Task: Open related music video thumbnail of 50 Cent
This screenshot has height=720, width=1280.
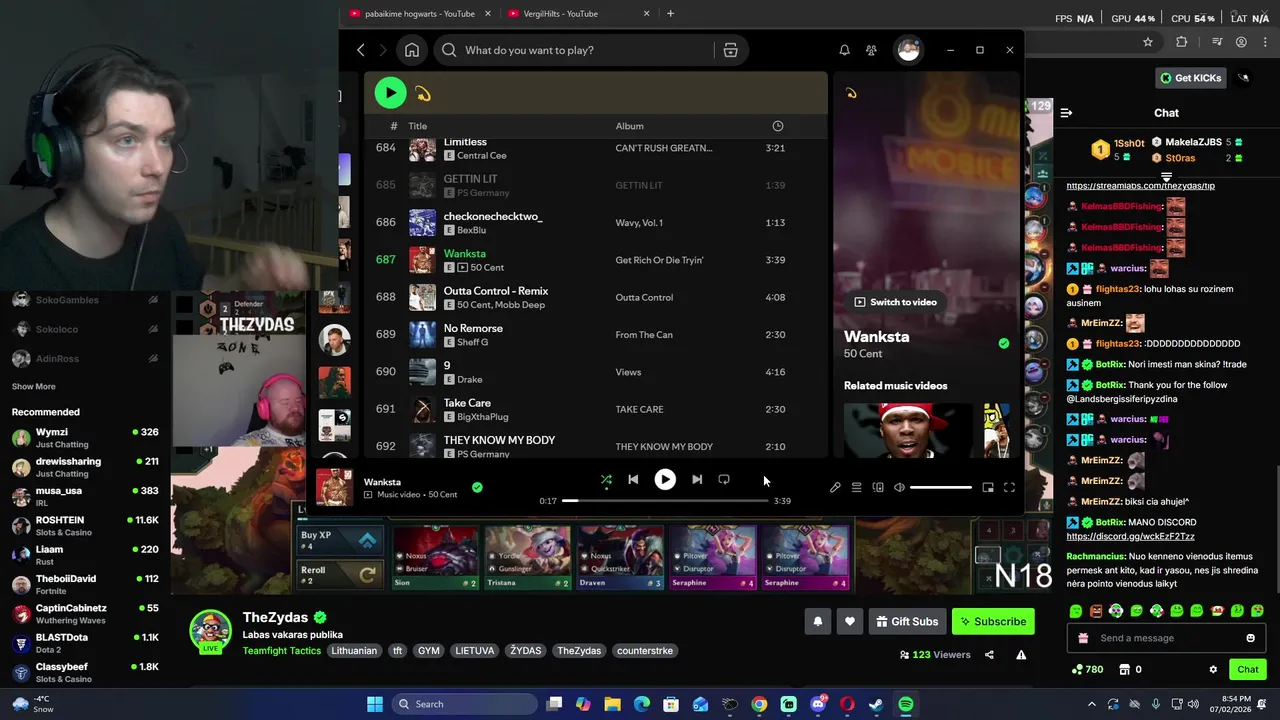Action: [907, 430]
